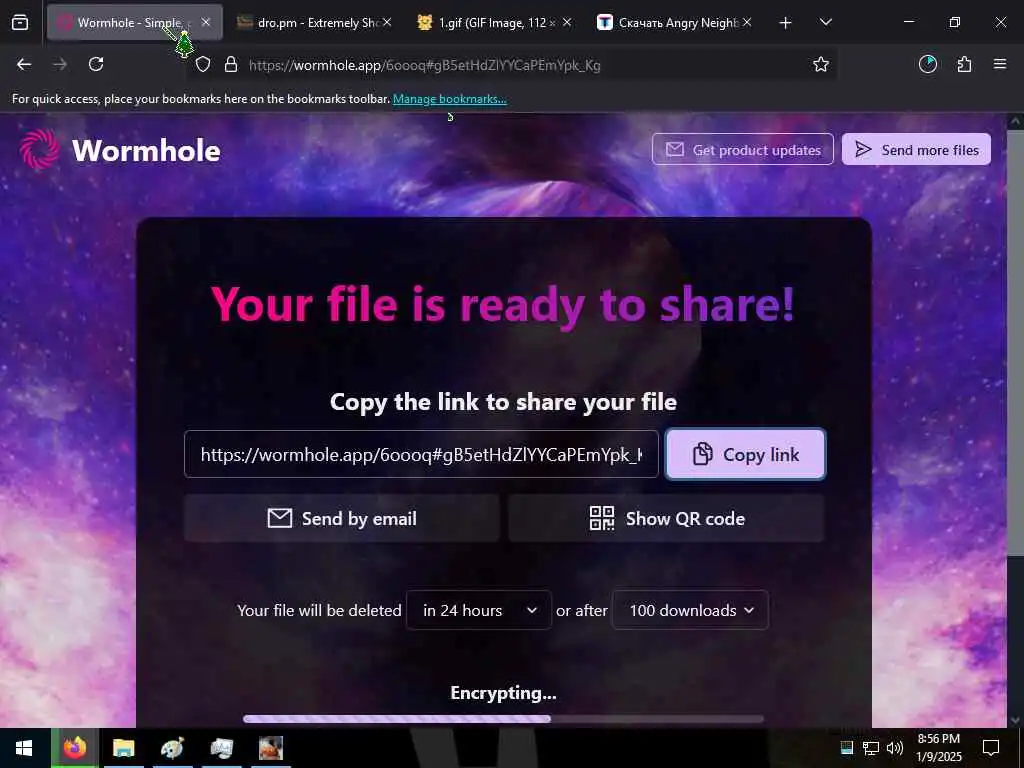
Task: Open the in 24 hours expiry dropdown
Action: click(479, 610)
